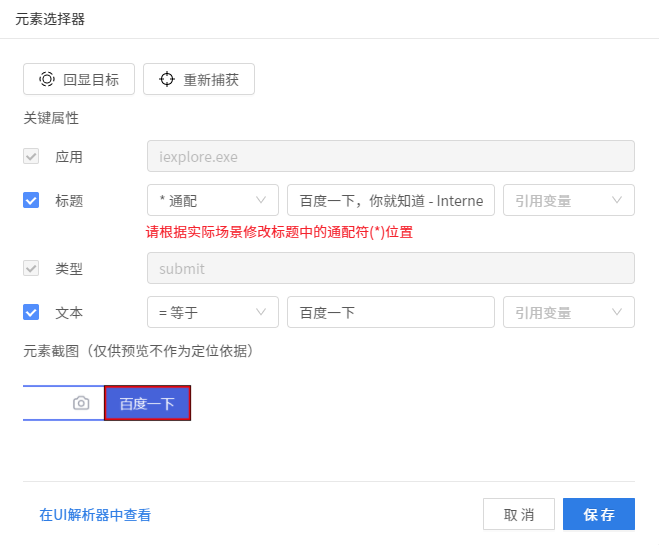Click the 标题 value input field
659x545 pixels.
pyautogui.click(x=390, y=200)
